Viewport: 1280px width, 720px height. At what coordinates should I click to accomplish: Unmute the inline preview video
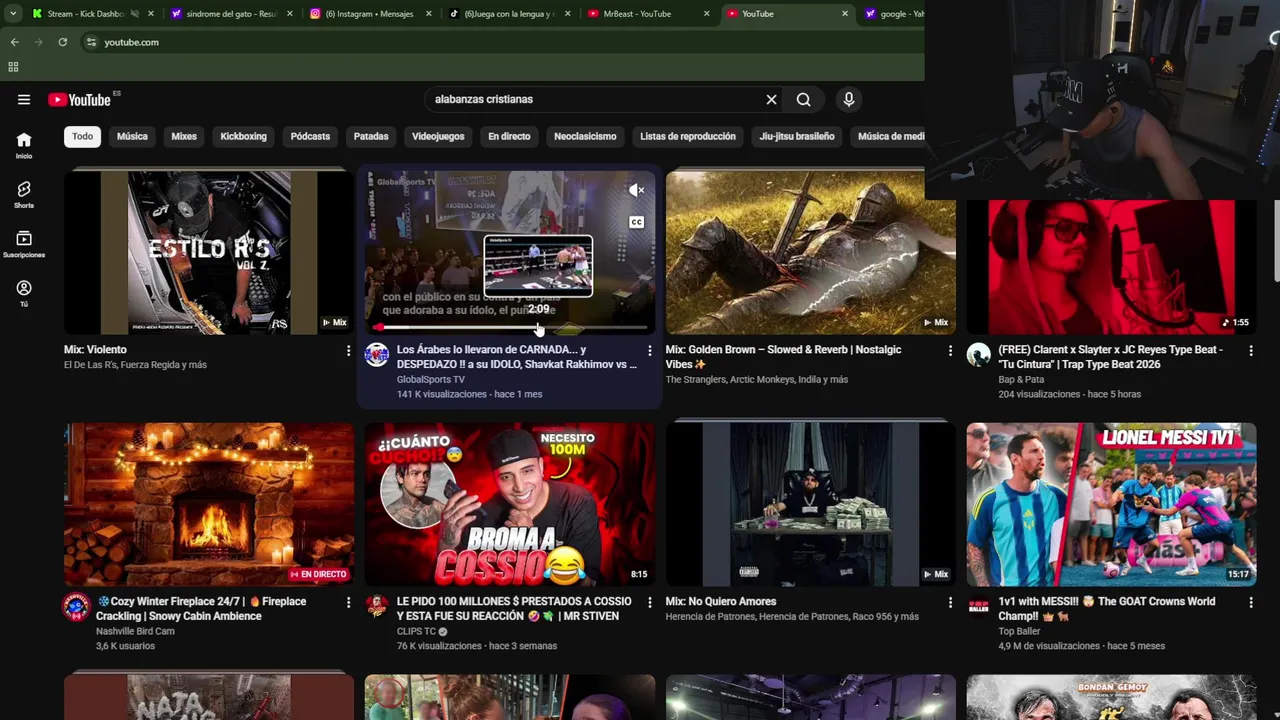coord(636,190)
